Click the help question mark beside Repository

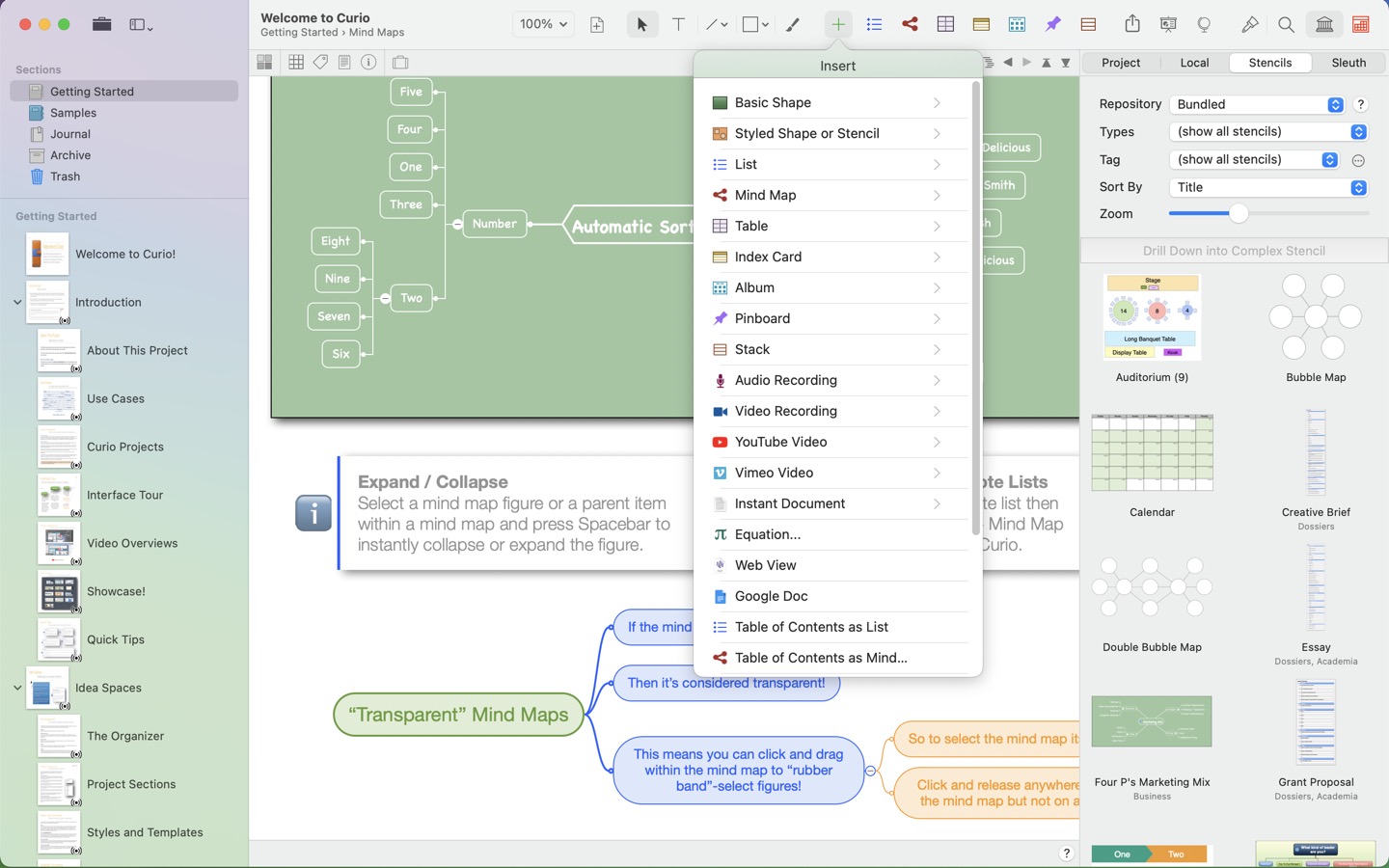pyautogui.click(x=1360, y=104)
